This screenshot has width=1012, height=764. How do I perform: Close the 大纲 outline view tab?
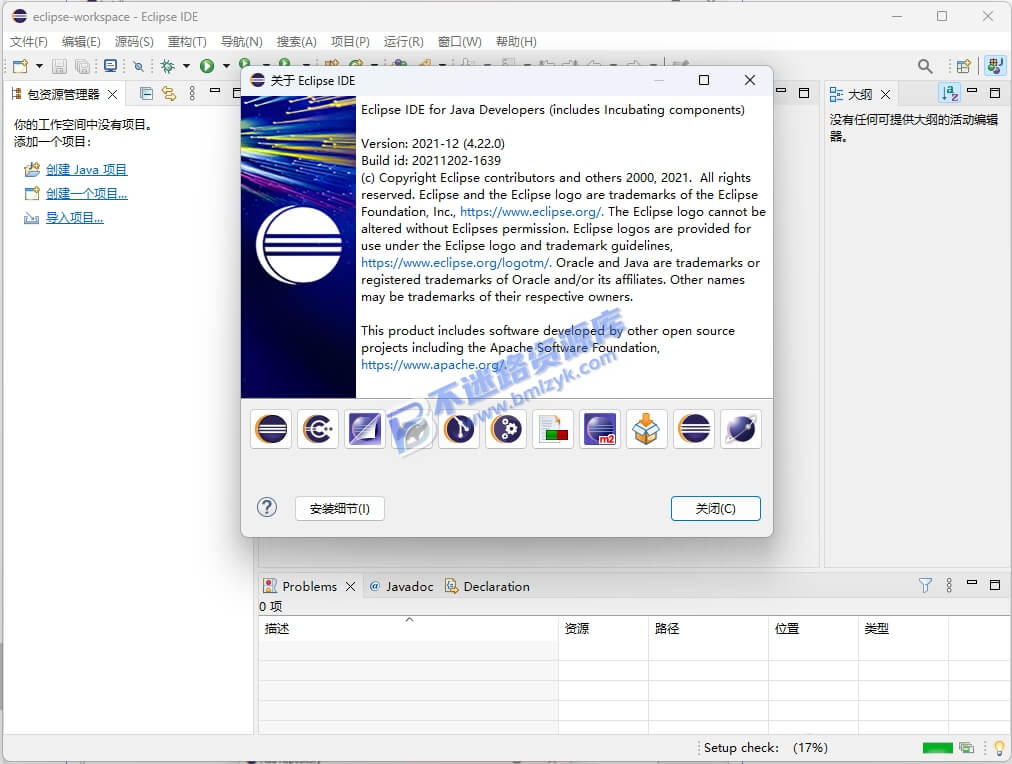[x=886, y=95]
